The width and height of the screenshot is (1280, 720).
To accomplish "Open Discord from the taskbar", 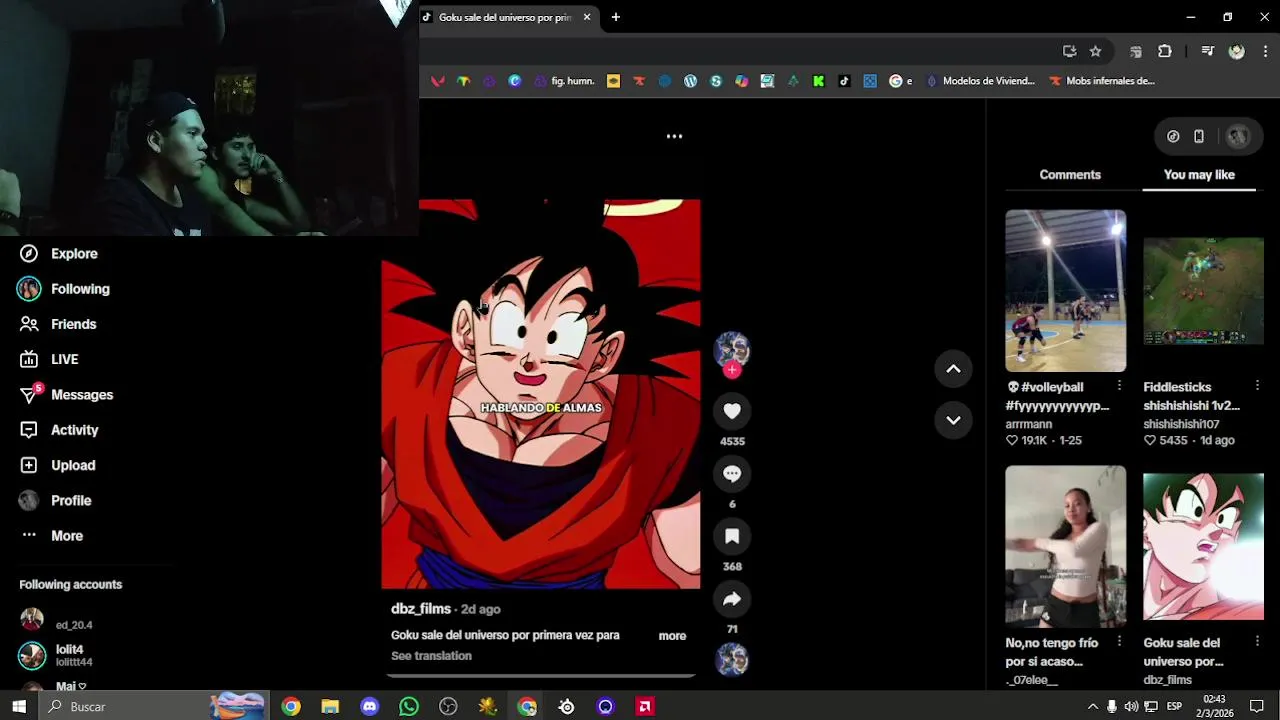I will pos(369,707).
